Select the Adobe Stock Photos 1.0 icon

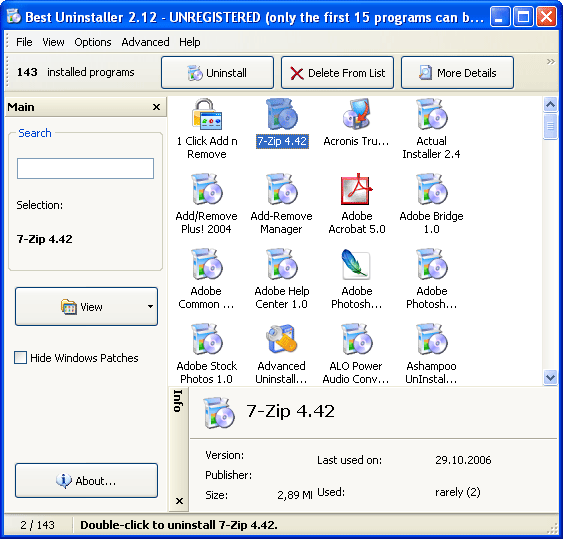point(207,339)
